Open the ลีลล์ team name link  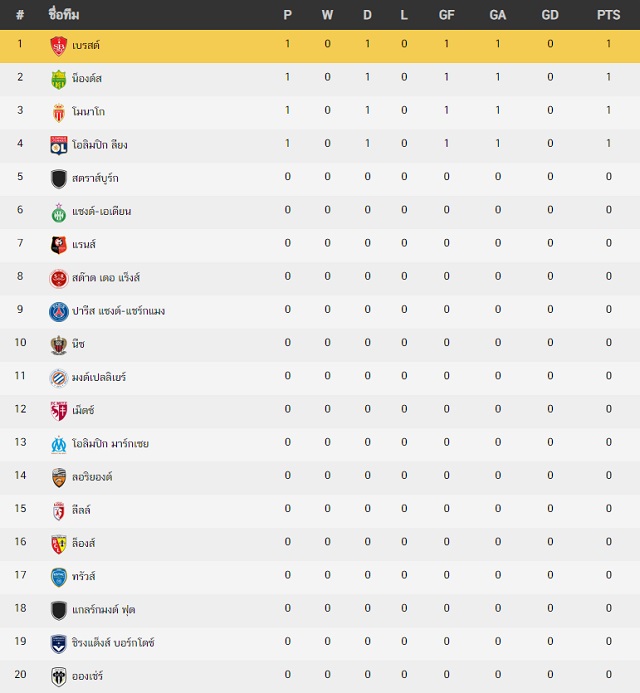(81, 510)
